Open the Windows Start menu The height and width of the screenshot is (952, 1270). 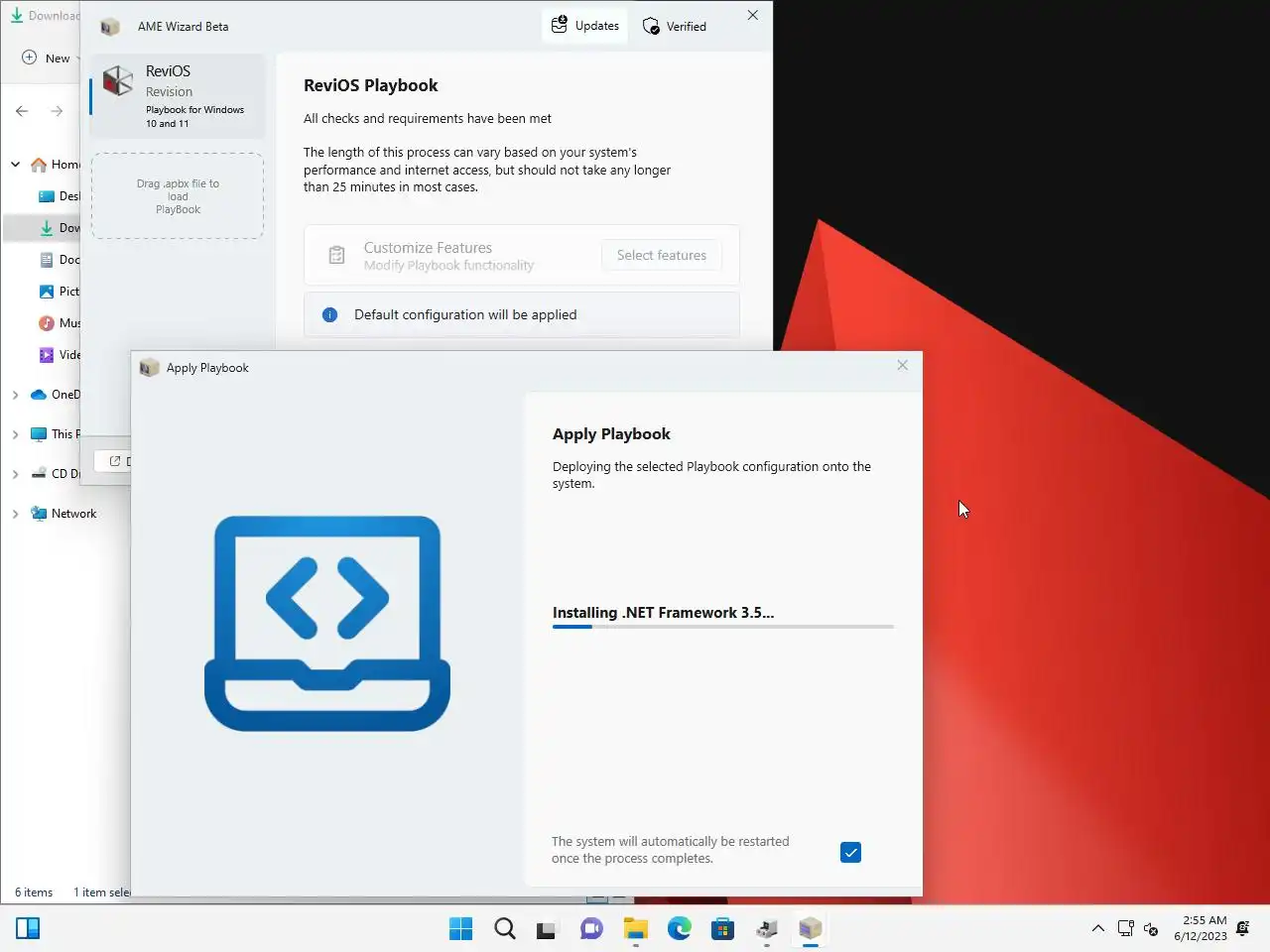[x=460, y=929]
